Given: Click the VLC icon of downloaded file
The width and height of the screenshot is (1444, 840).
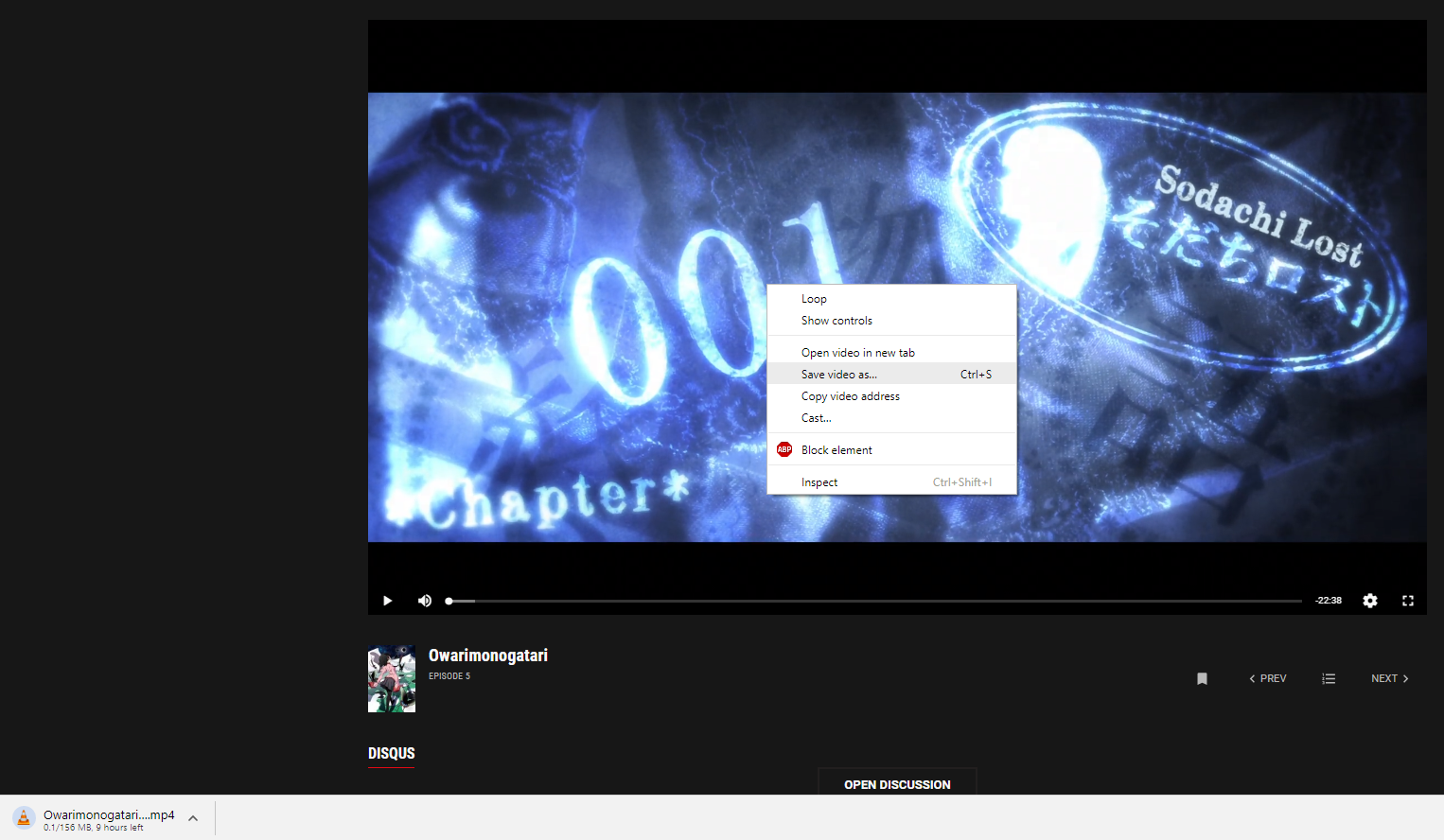Looking at the screenshot, I should [x=24, y=818].
